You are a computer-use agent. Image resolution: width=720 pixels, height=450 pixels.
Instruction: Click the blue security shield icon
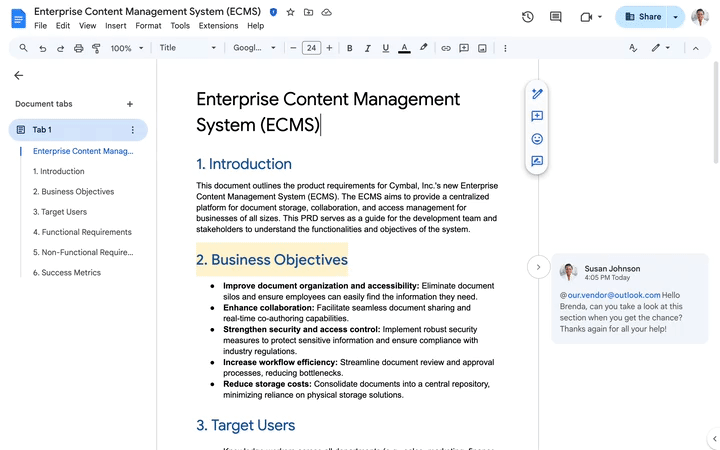coord(273,12)
